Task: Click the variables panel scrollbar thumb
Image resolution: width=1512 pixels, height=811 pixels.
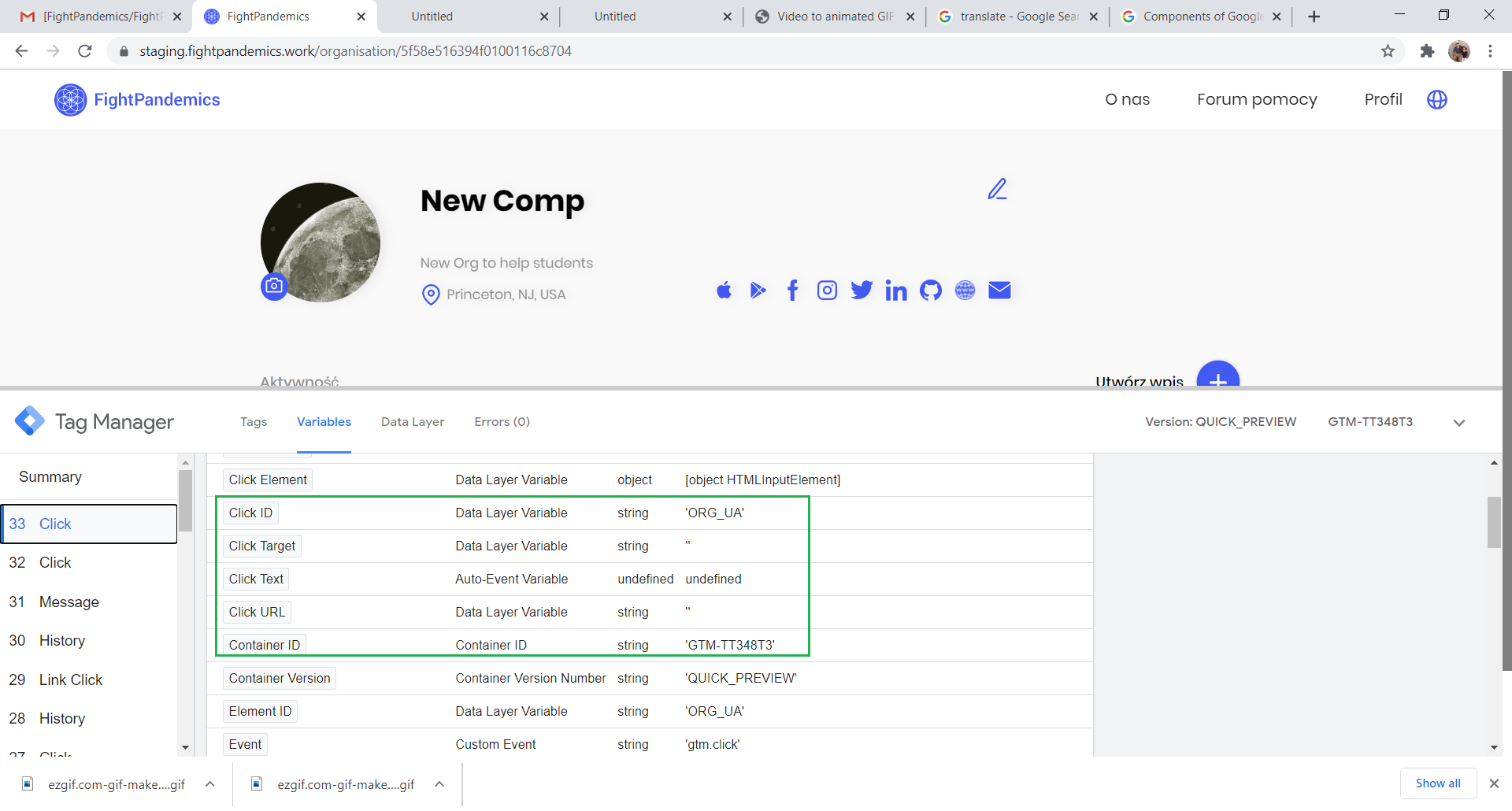Action: pos(1494,522)
